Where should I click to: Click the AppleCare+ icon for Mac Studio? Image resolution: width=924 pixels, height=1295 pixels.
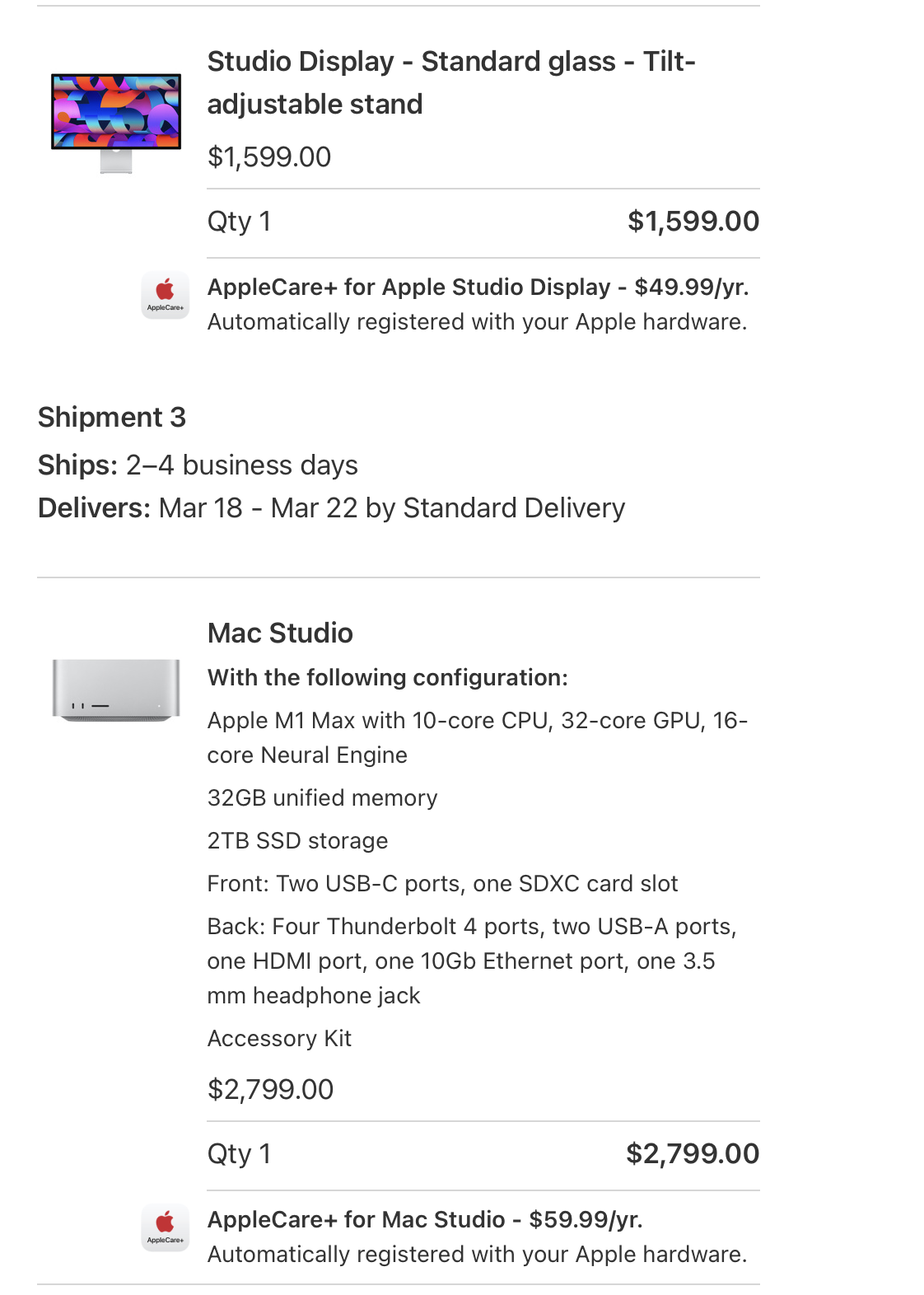(166, 1227)
